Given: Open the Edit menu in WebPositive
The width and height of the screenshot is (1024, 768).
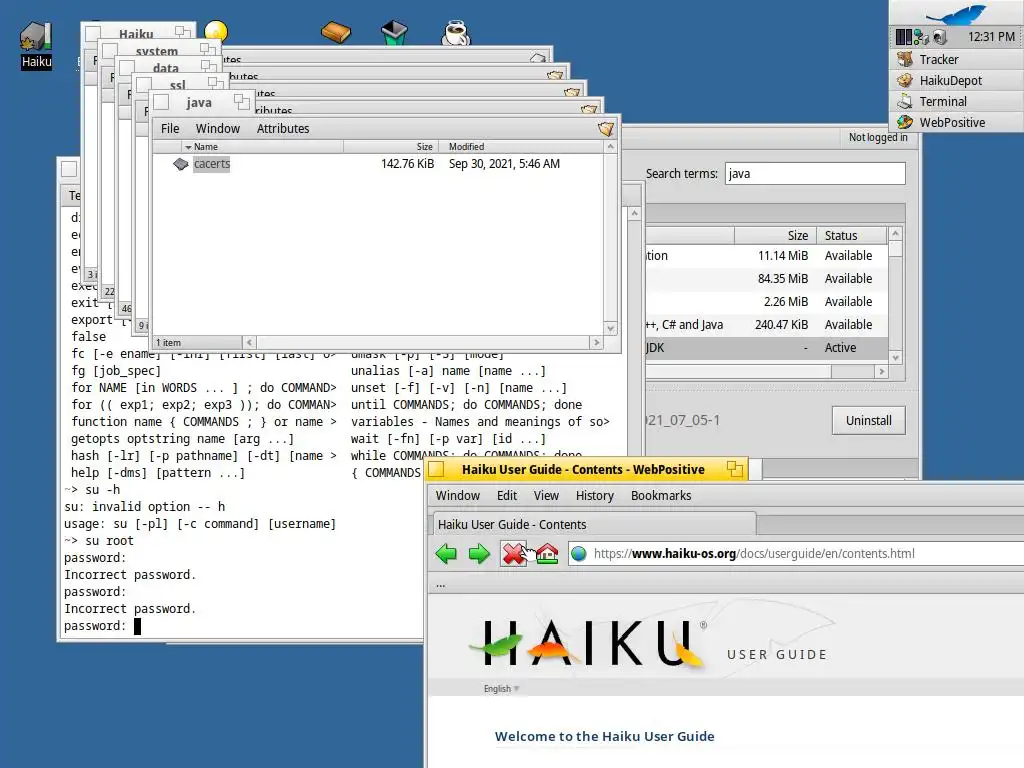Looking at the screenshot, I should coord(507,496).
